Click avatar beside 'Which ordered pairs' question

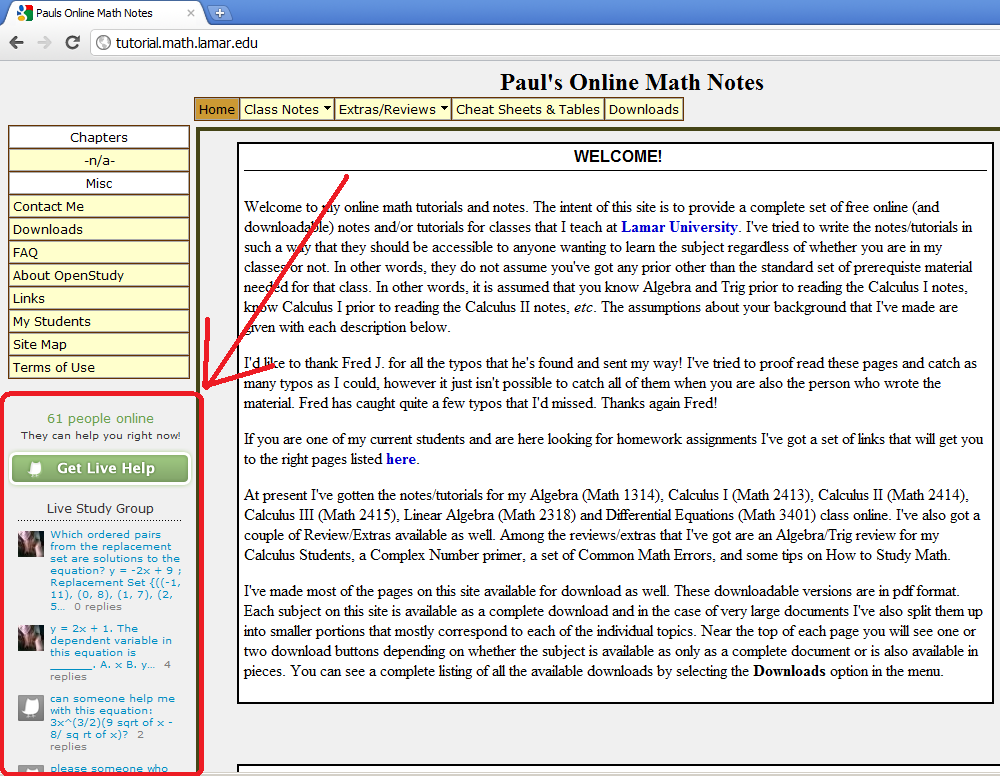[x=31, y=544]
